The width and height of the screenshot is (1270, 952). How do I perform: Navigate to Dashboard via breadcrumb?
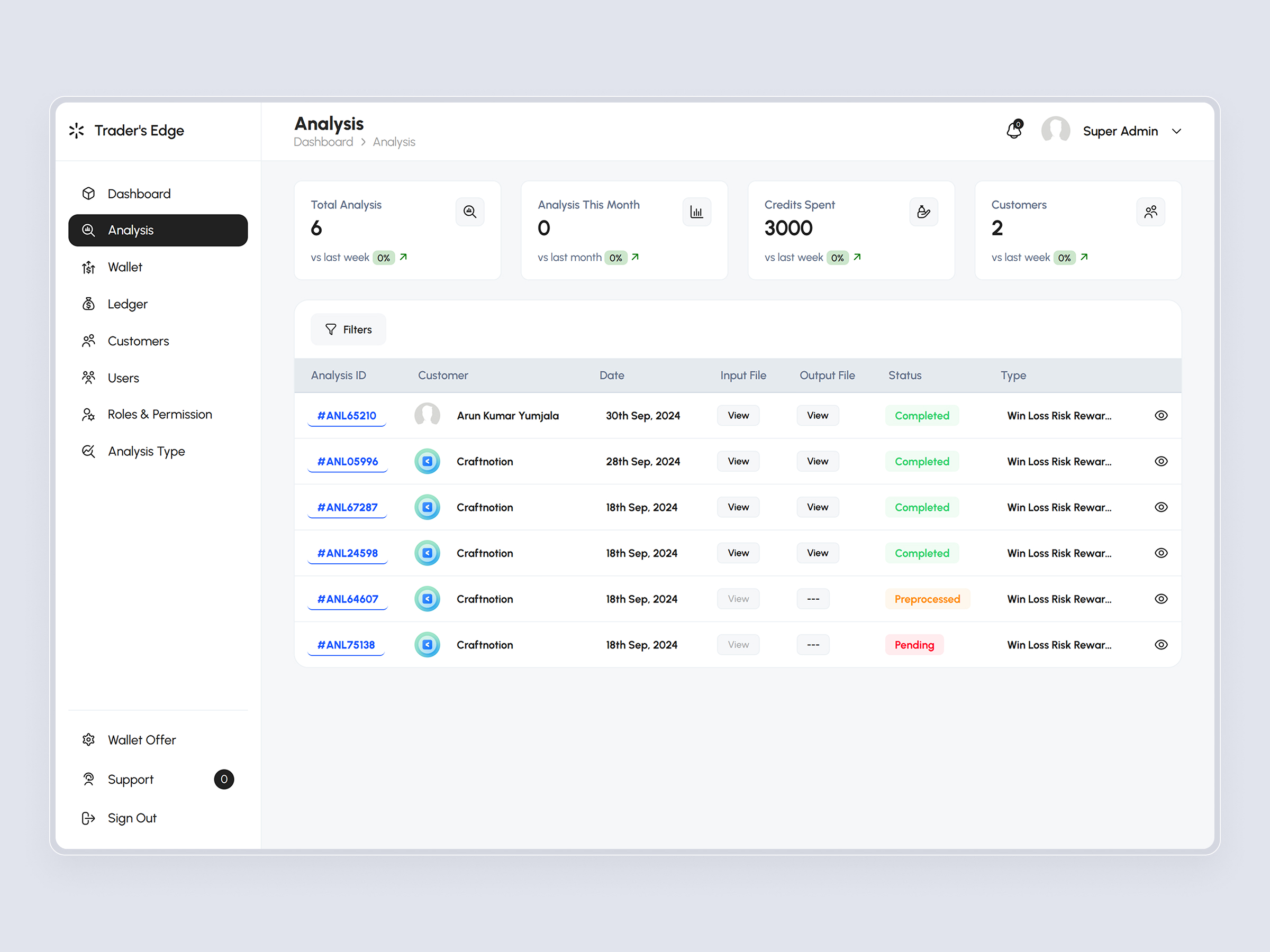pos(323,142)
